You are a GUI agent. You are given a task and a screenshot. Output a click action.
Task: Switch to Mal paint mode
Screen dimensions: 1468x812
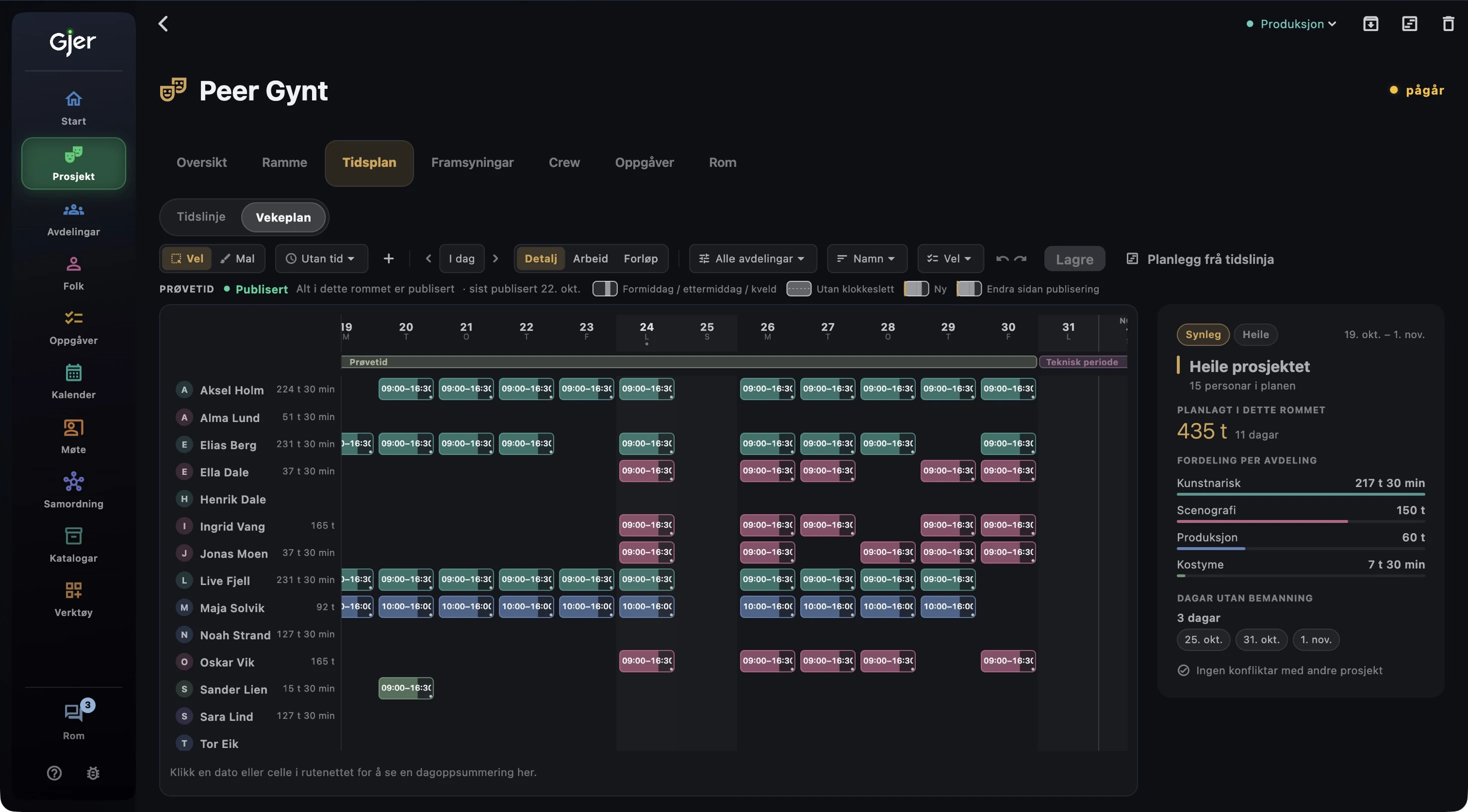coord(238,258)
